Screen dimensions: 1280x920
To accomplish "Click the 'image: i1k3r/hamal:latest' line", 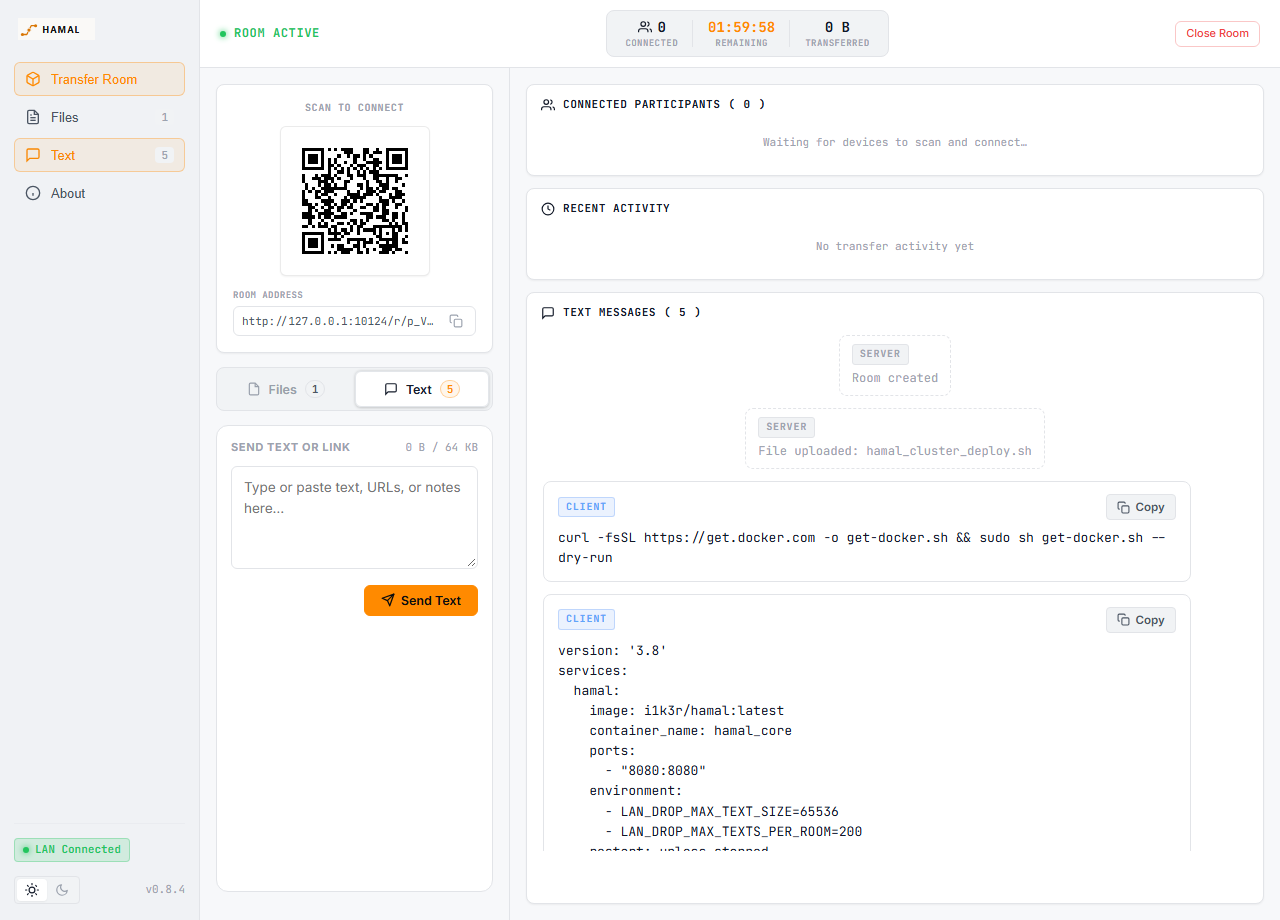I will pos(686,711).
